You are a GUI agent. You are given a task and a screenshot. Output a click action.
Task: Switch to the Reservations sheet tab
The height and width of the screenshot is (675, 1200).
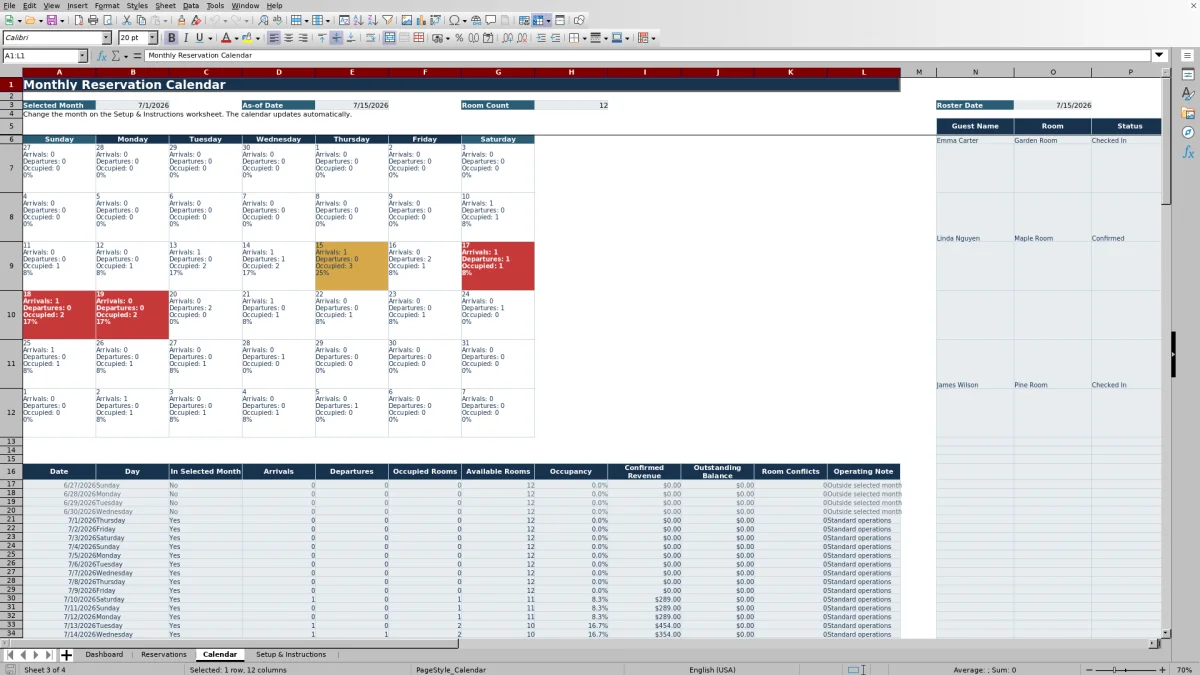pos(164,654)
